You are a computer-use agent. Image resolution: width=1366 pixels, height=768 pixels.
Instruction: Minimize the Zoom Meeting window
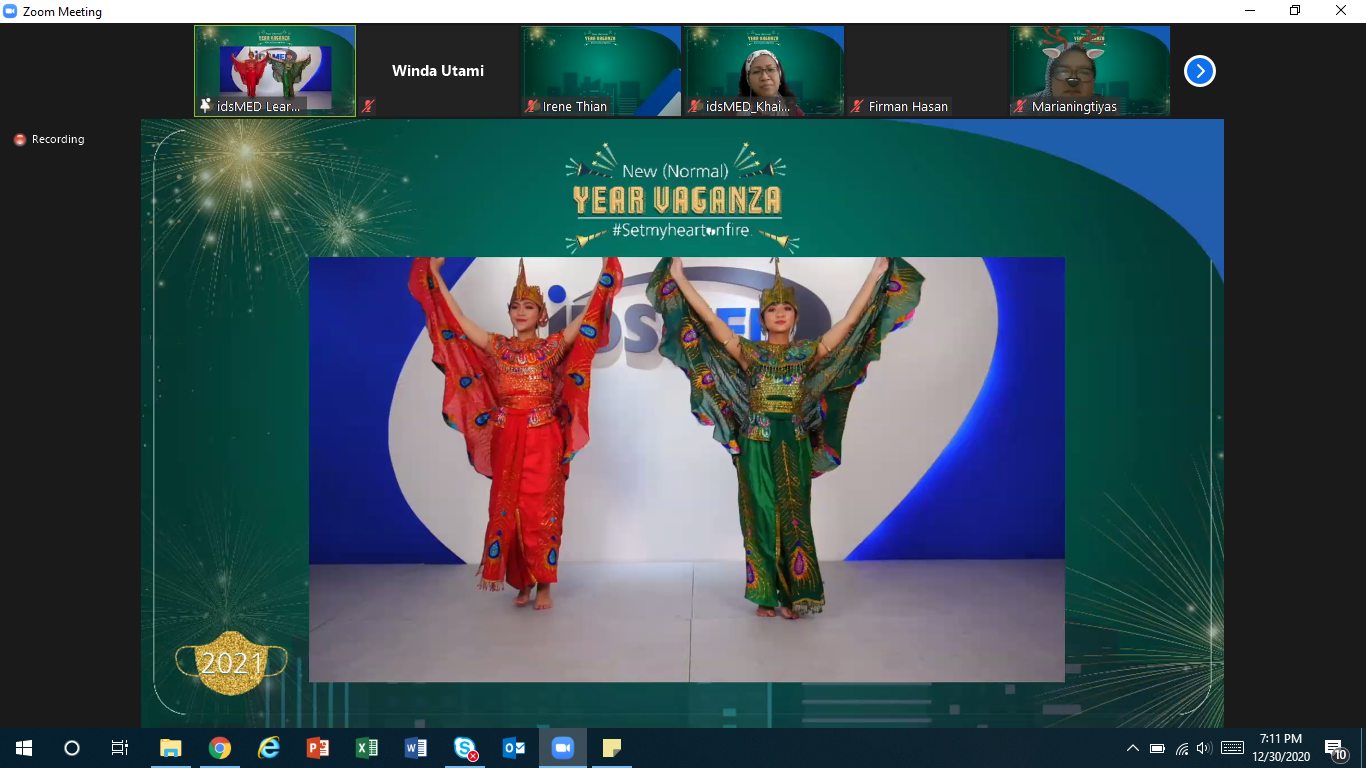[1250, 11]
